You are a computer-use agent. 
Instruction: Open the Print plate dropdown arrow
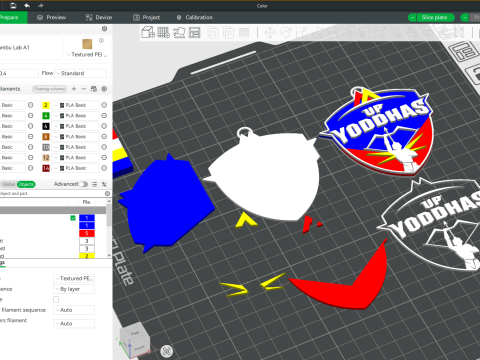point(464,18)
